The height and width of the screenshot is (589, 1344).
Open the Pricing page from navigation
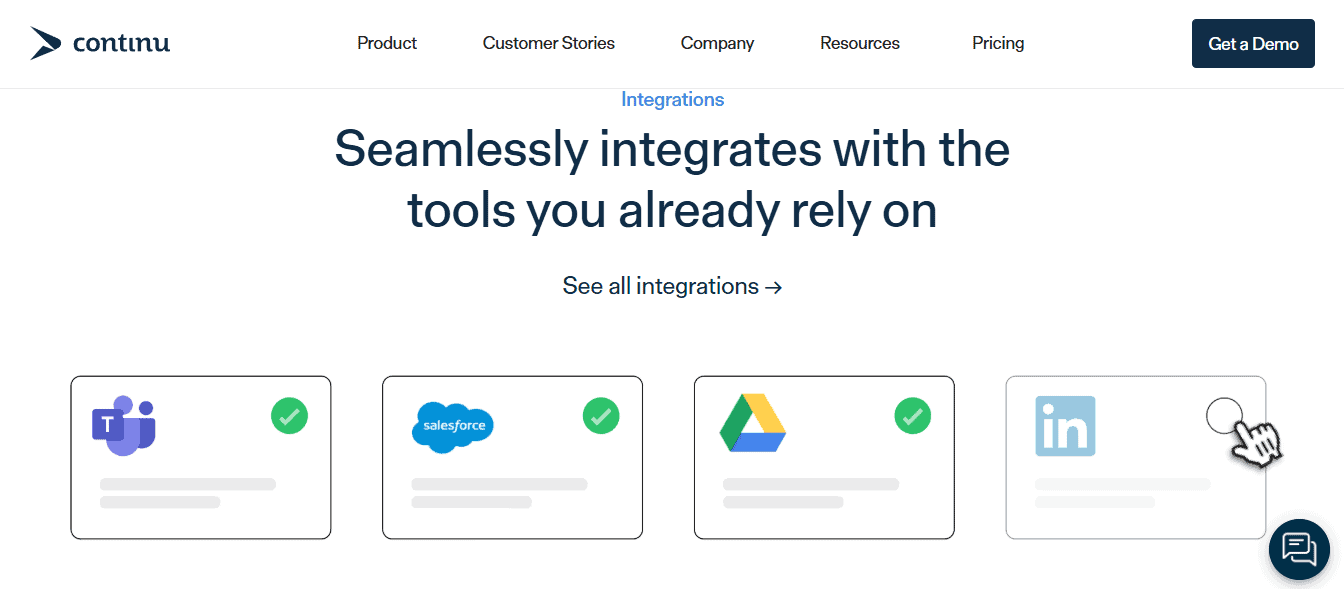pyautogui.click(x=998, y=43)
